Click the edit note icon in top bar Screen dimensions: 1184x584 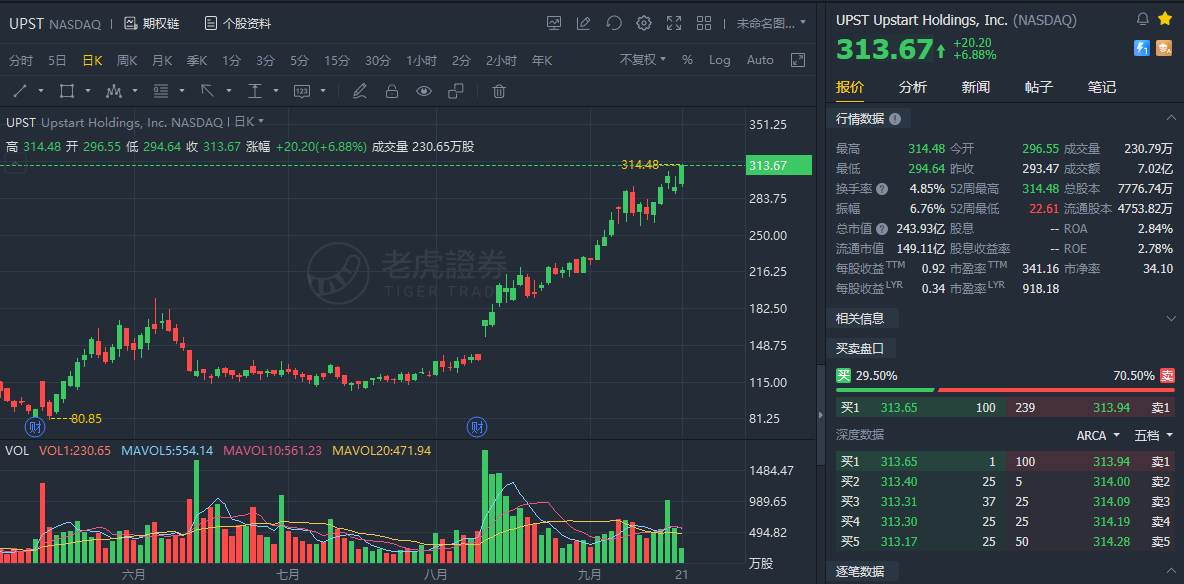coord(584,23)
